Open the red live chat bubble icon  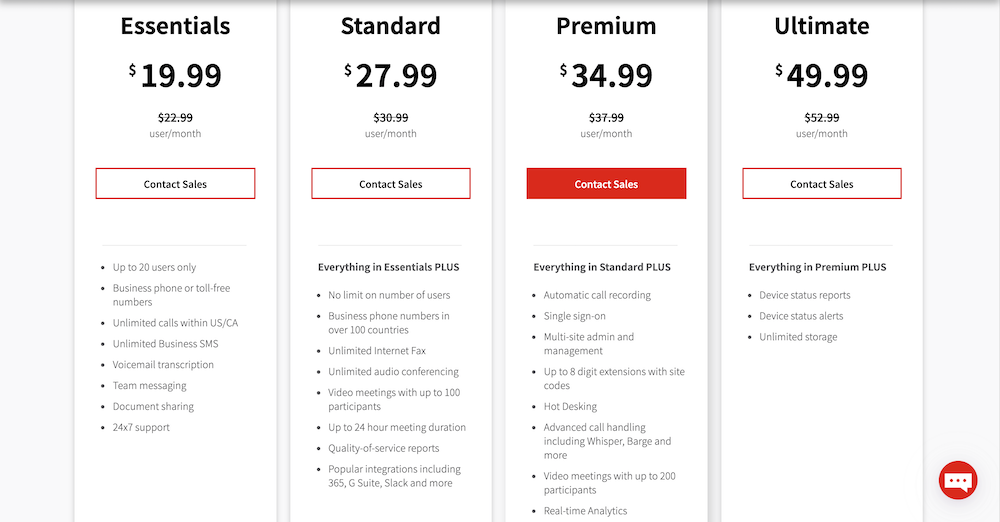pyautogui.click(x=957, y=481)
